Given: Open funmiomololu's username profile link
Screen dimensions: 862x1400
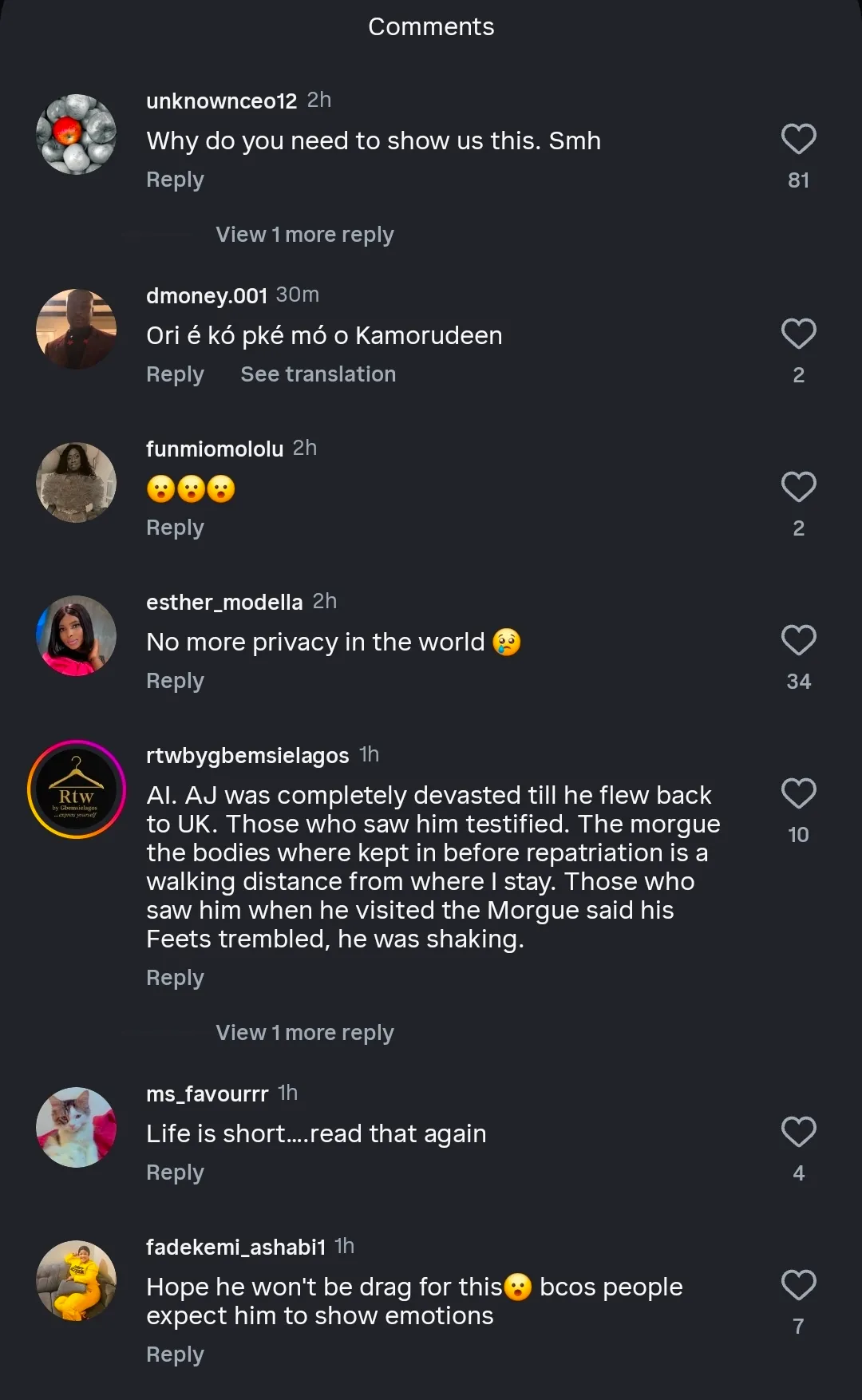Looking at the screenshot, I should pyautogui.click(x=215, y=449).
